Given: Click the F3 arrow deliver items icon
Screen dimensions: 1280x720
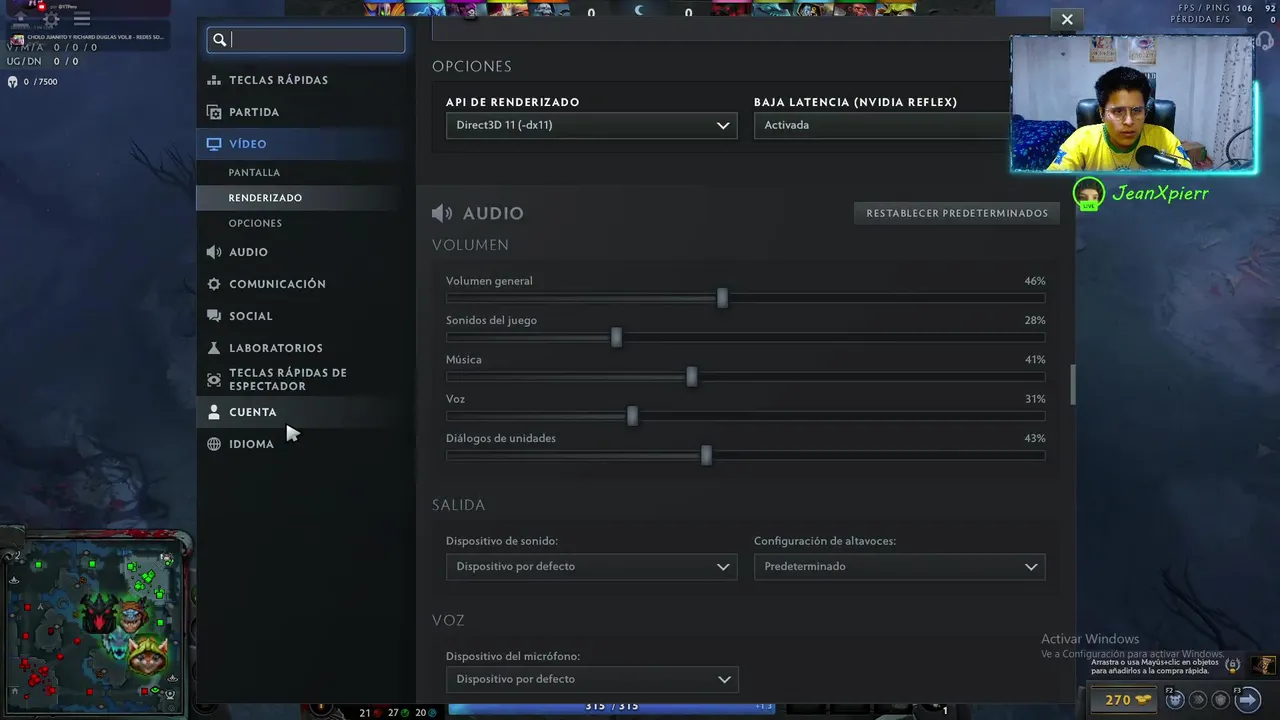Looking at the screenshot, I should pyautogui.click(x=1247, y=699).
